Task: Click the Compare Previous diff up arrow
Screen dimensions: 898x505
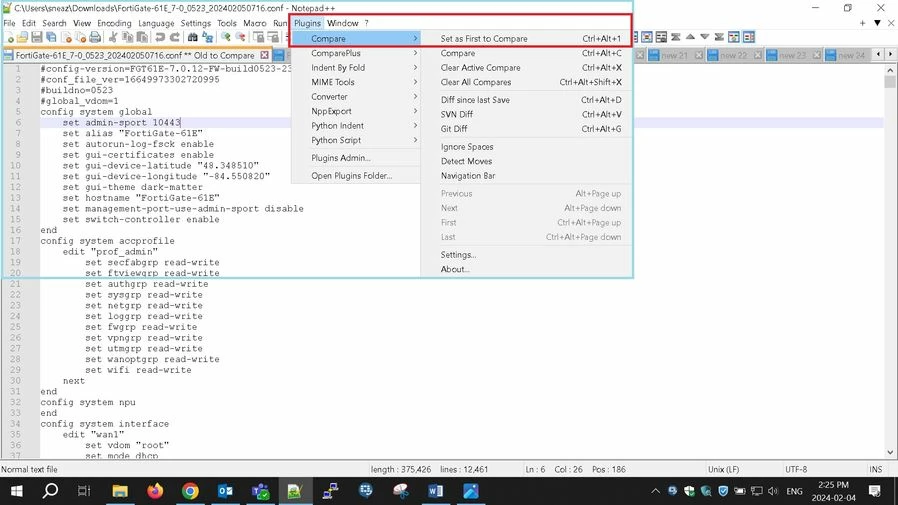Action: point(690,37)
